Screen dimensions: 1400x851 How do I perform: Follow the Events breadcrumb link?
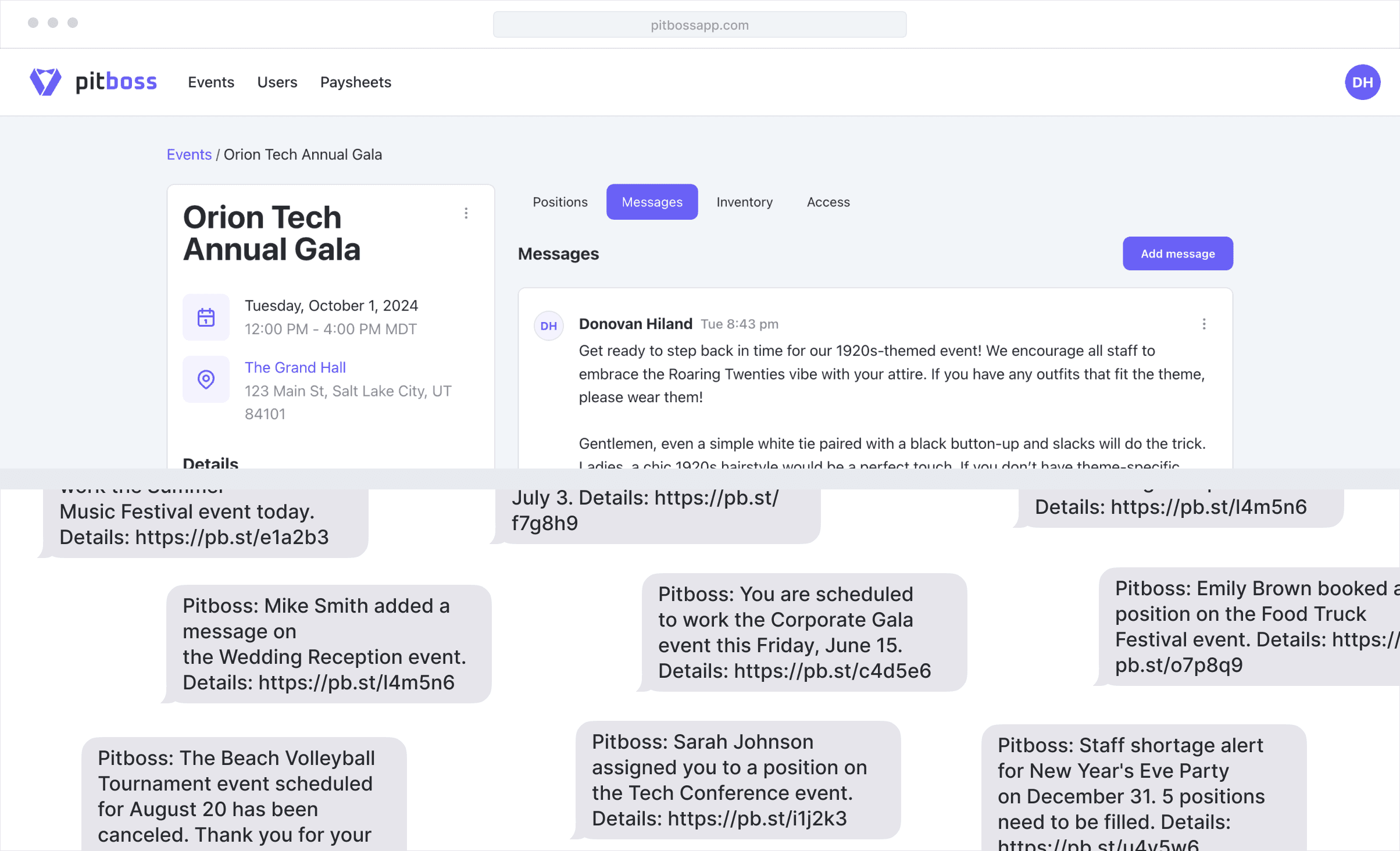[x=189, y=155]
